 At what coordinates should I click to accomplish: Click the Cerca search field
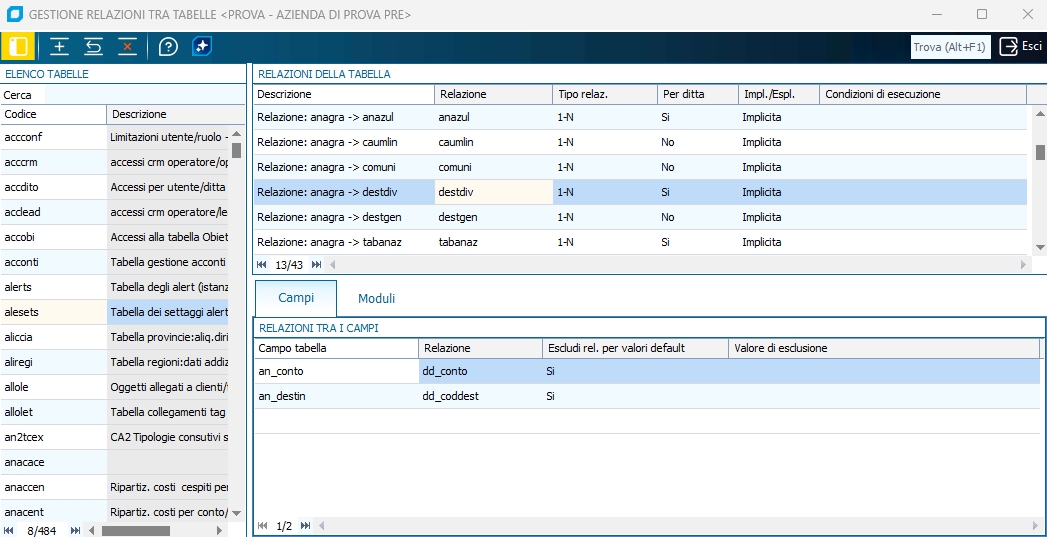tap(140, 94)
